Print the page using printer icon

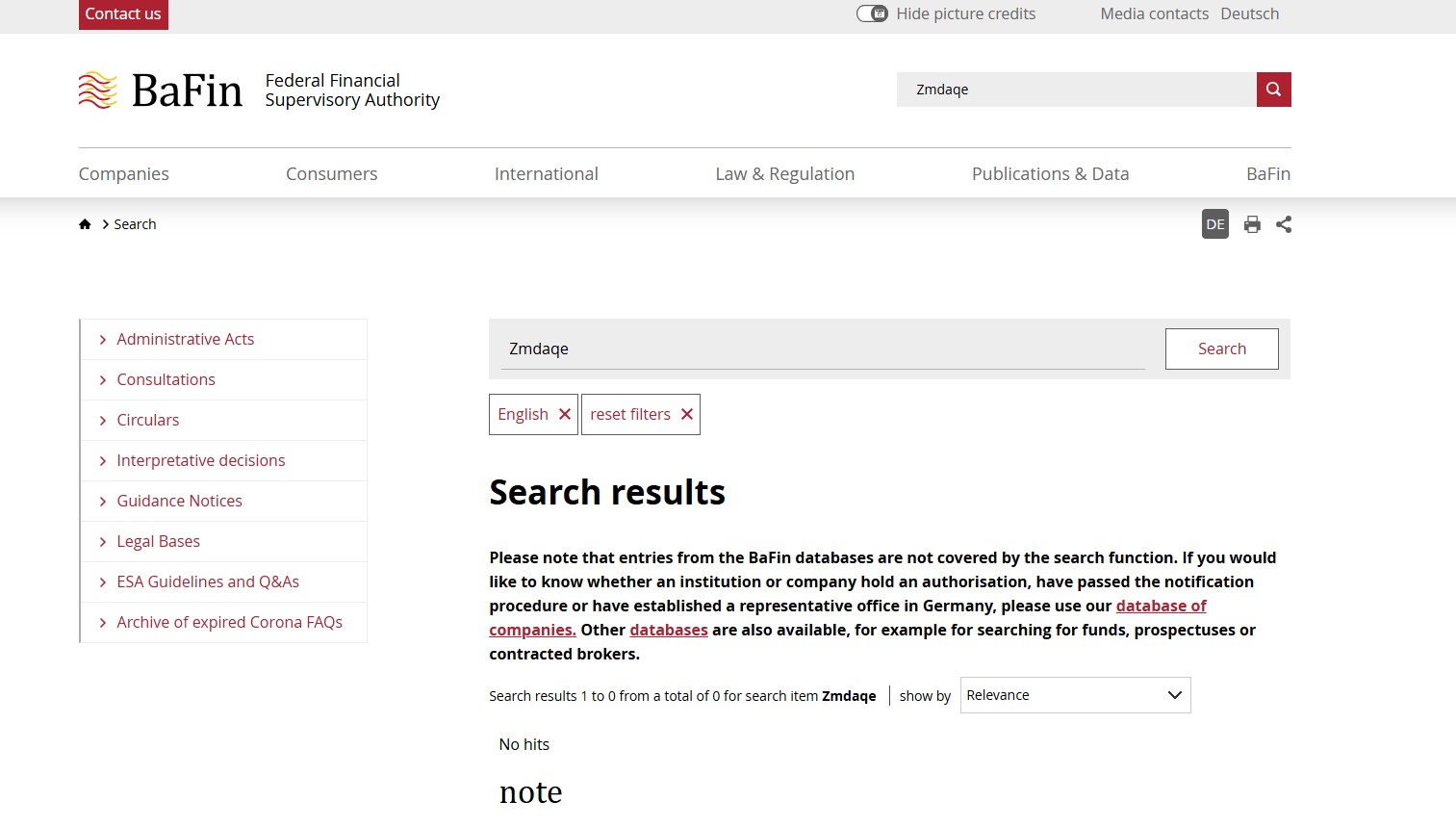(x=1252, y=224)
